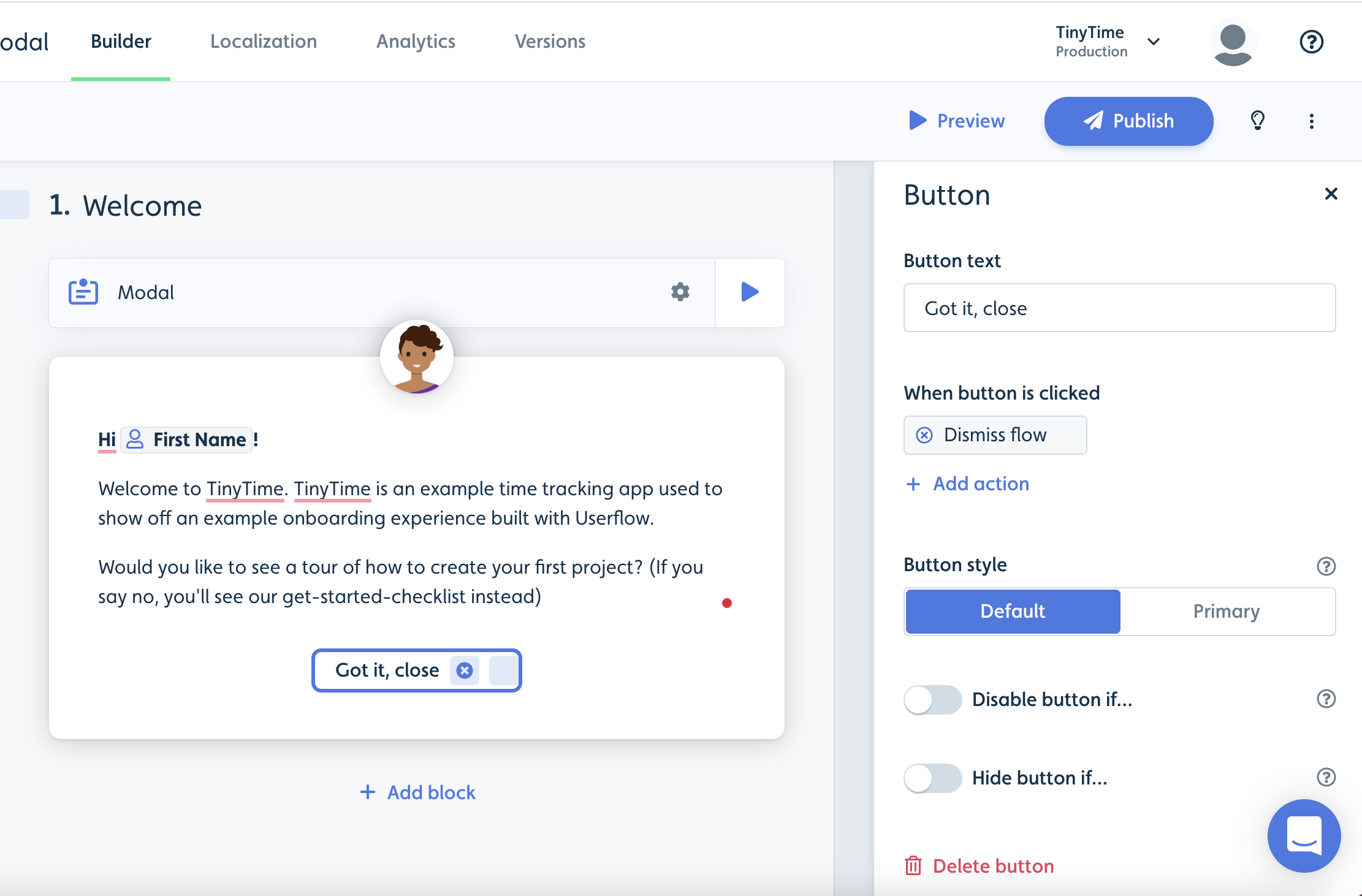The height and width of the screenshot is (896, 1362).
Task: Click the close X on Button panel
Action: tap(1331, 194)
